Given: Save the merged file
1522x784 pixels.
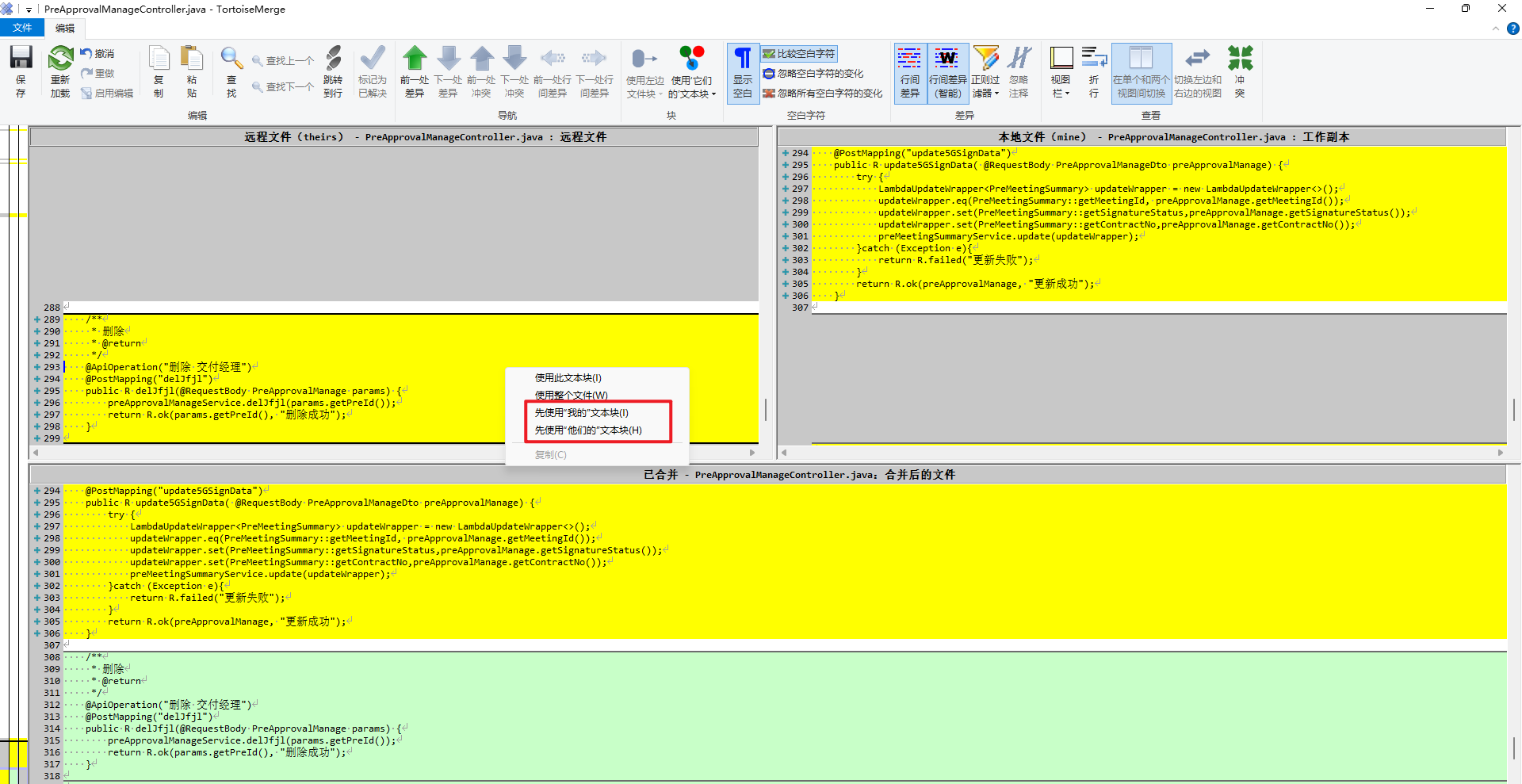Looking at the screenshot, I should coord(21,71).
